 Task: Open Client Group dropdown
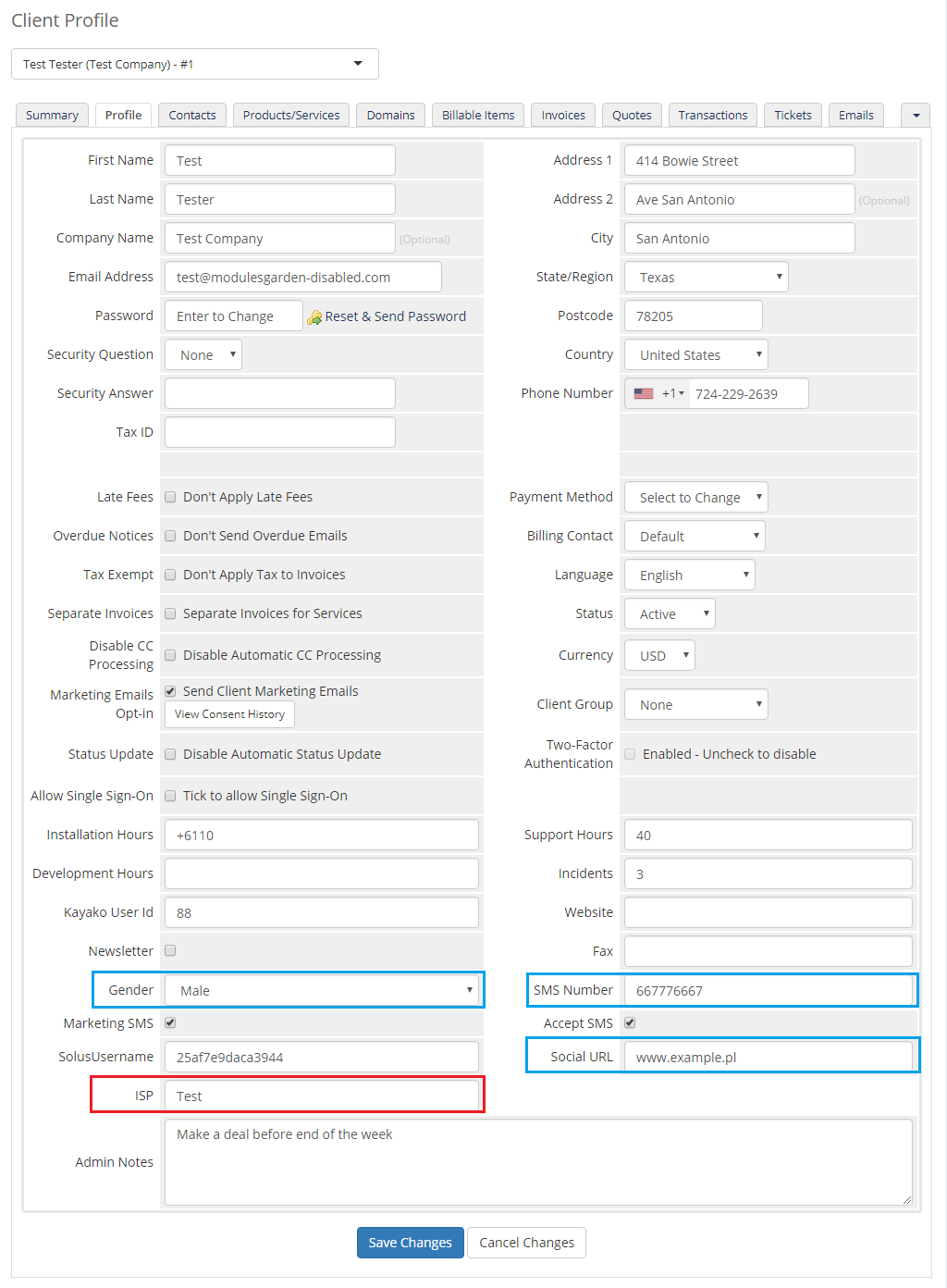click(x=696, y=704)
